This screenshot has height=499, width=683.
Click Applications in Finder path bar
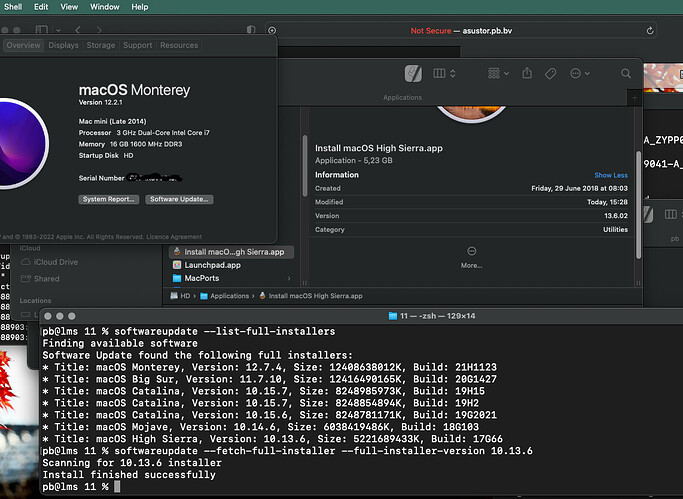(x=225, y=296)
